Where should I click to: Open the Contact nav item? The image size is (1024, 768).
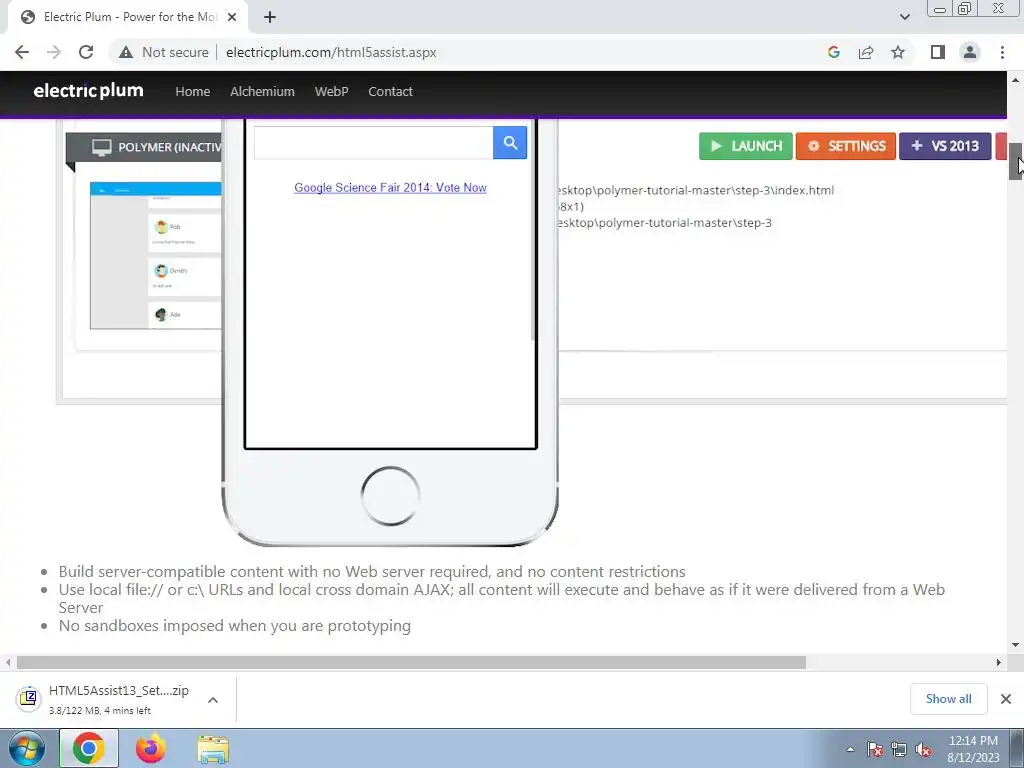coord(390,91)
